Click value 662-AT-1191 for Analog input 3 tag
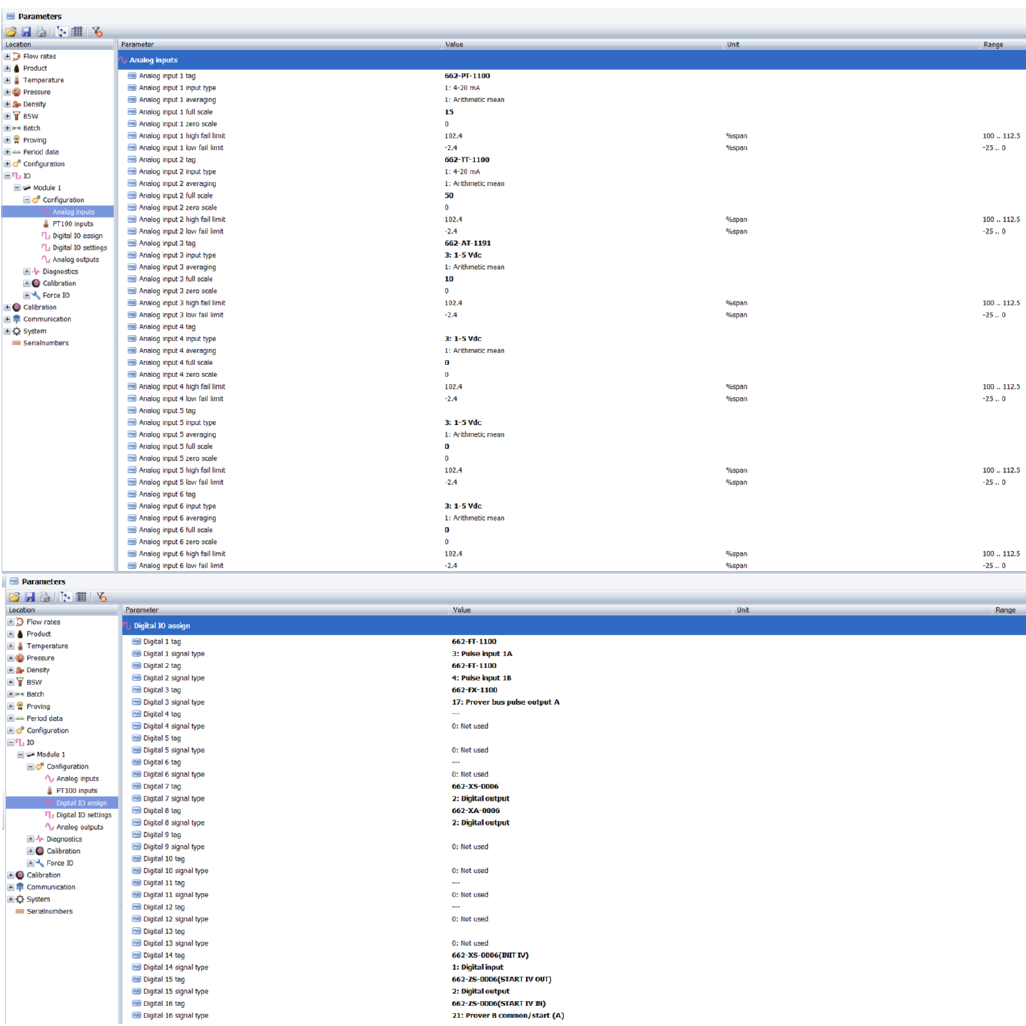 tap(467, 243)
